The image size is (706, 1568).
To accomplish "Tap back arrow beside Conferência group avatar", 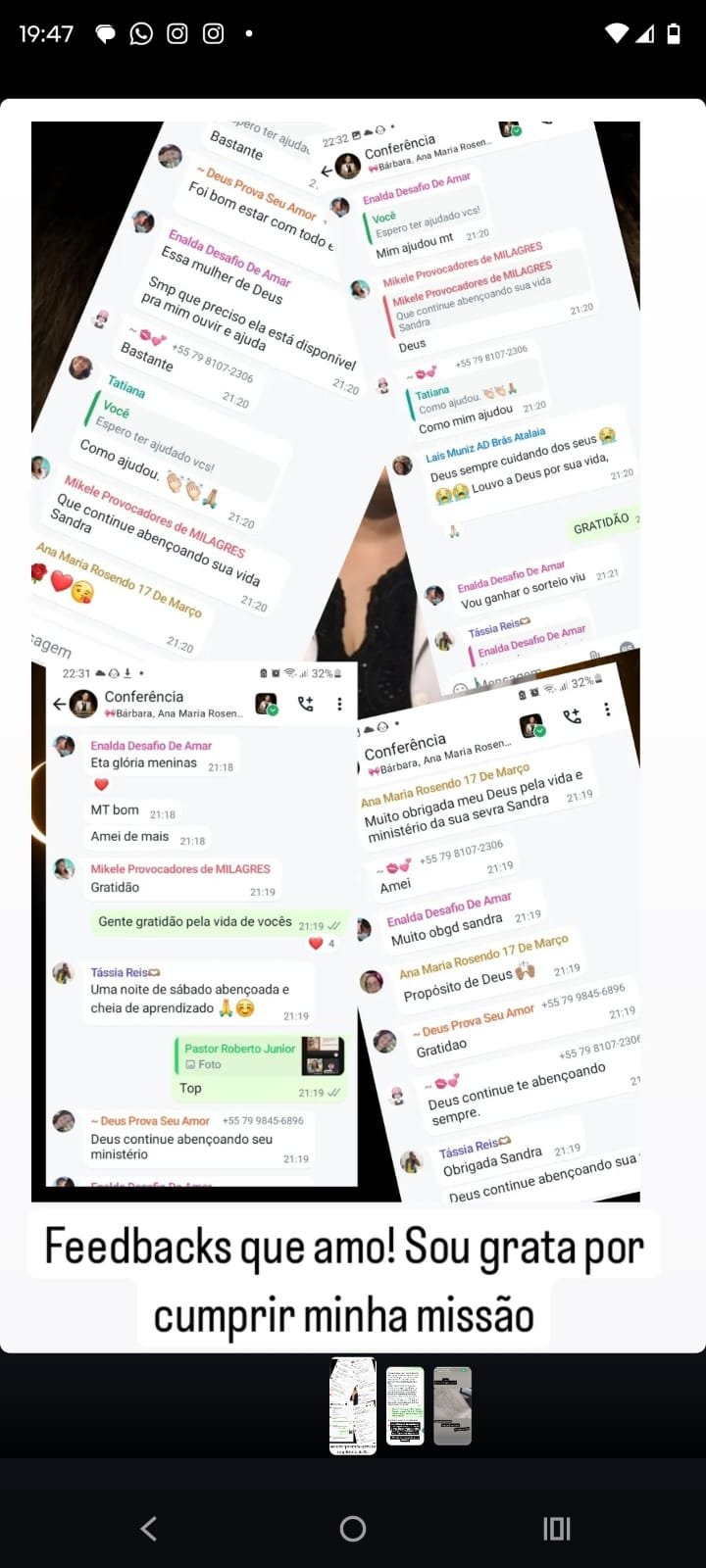I will pos(59,703).
